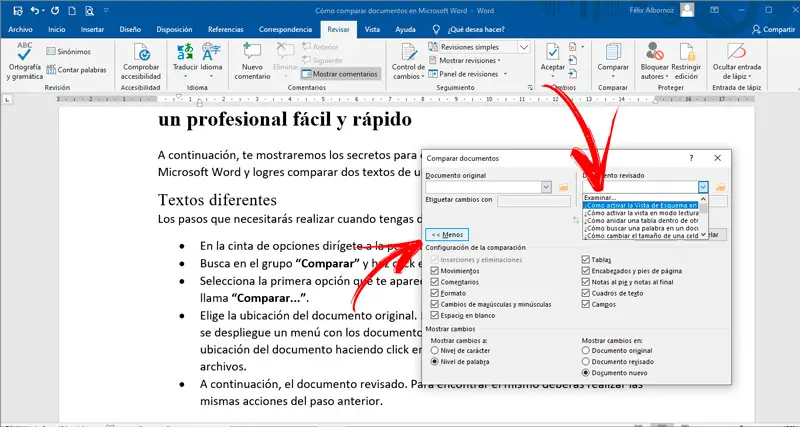Select Documento original radio under Mostrar cambios en
The width and height of the screenshot is (800, 427).
click(x=586, y=350)
